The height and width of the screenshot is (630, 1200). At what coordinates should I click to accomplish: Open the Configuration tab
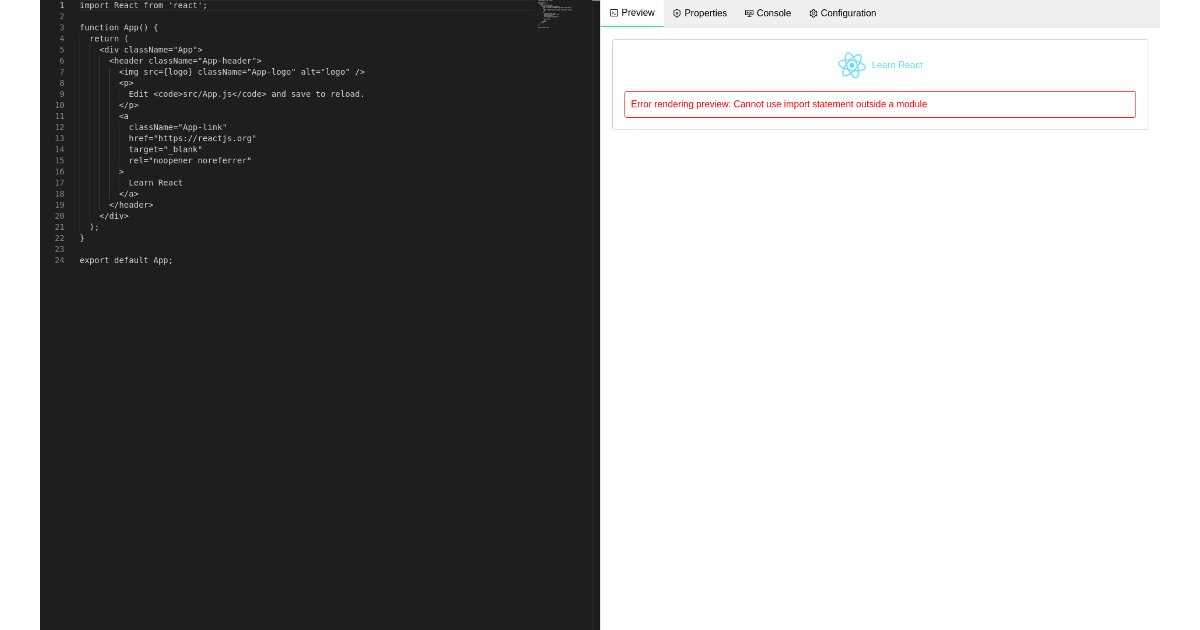(842, 13)
